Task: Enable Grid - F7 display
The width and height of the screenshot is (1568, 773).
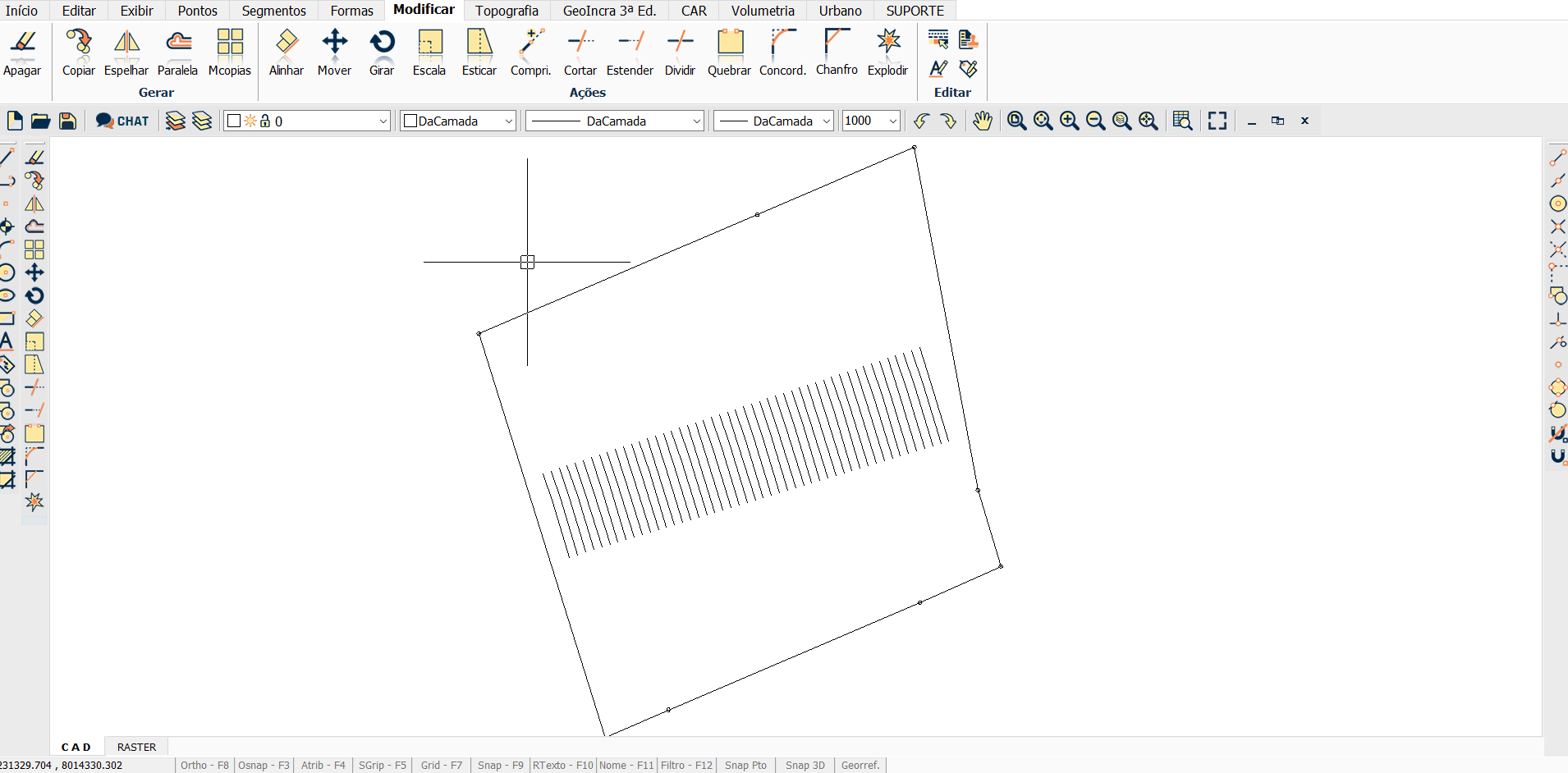Action: [442, 765]
